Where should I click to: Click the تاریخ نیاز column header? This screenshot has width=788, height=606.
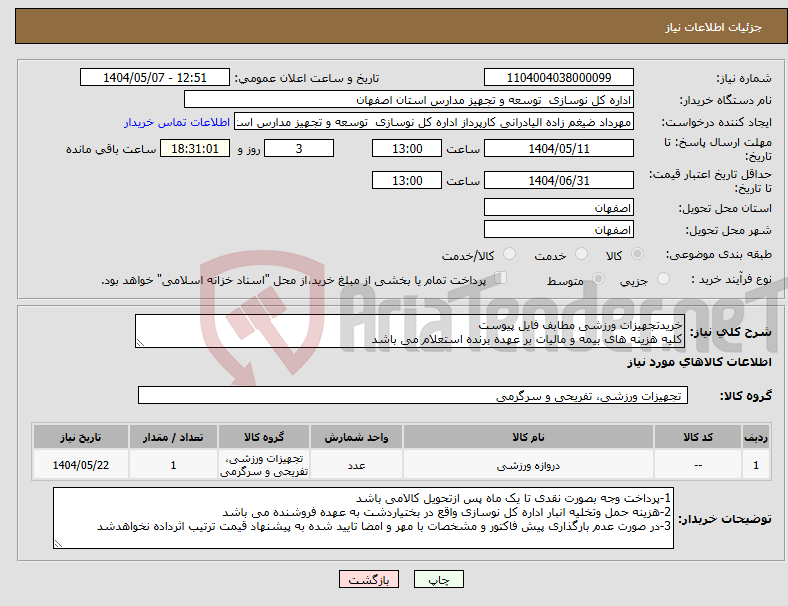[81, 437]
